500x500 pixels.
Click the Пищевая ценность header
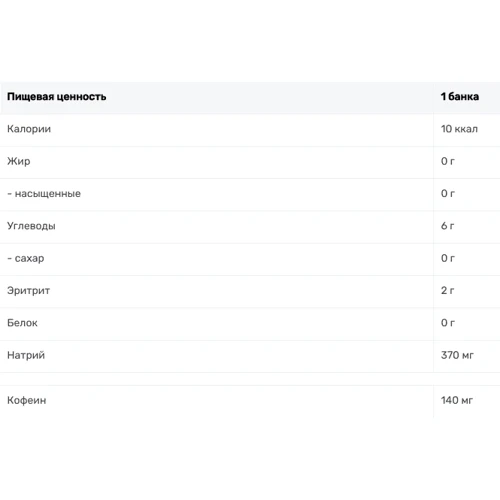pos(57,97)
